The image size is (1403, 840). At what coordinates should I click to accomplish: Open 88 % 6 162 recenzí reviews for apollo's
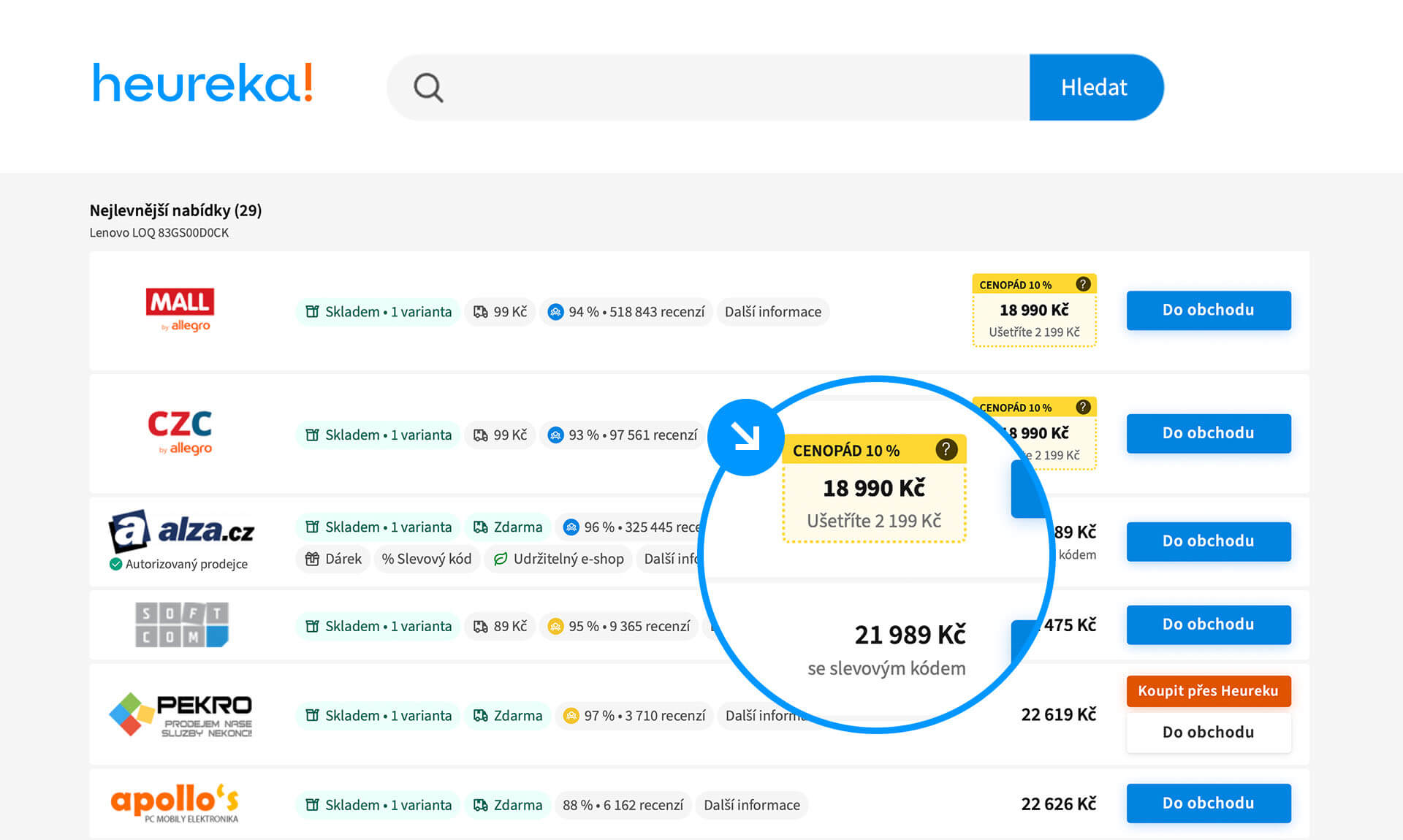pyautogui.click(x=623, y=805)
